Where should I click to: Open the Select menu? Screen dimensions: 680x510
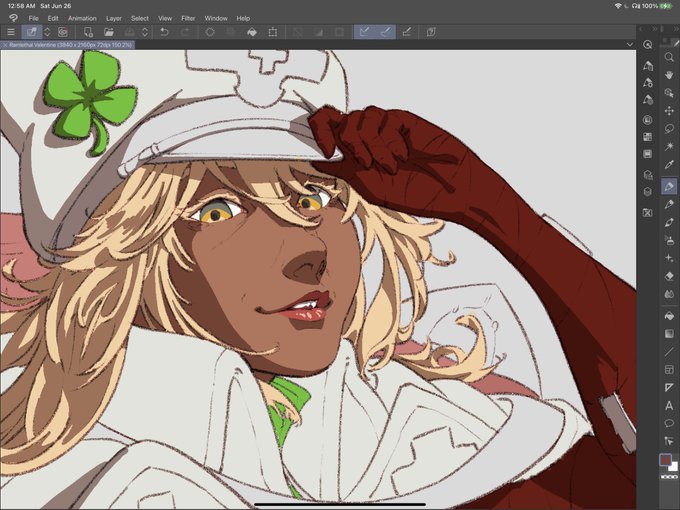click(140, 18)
